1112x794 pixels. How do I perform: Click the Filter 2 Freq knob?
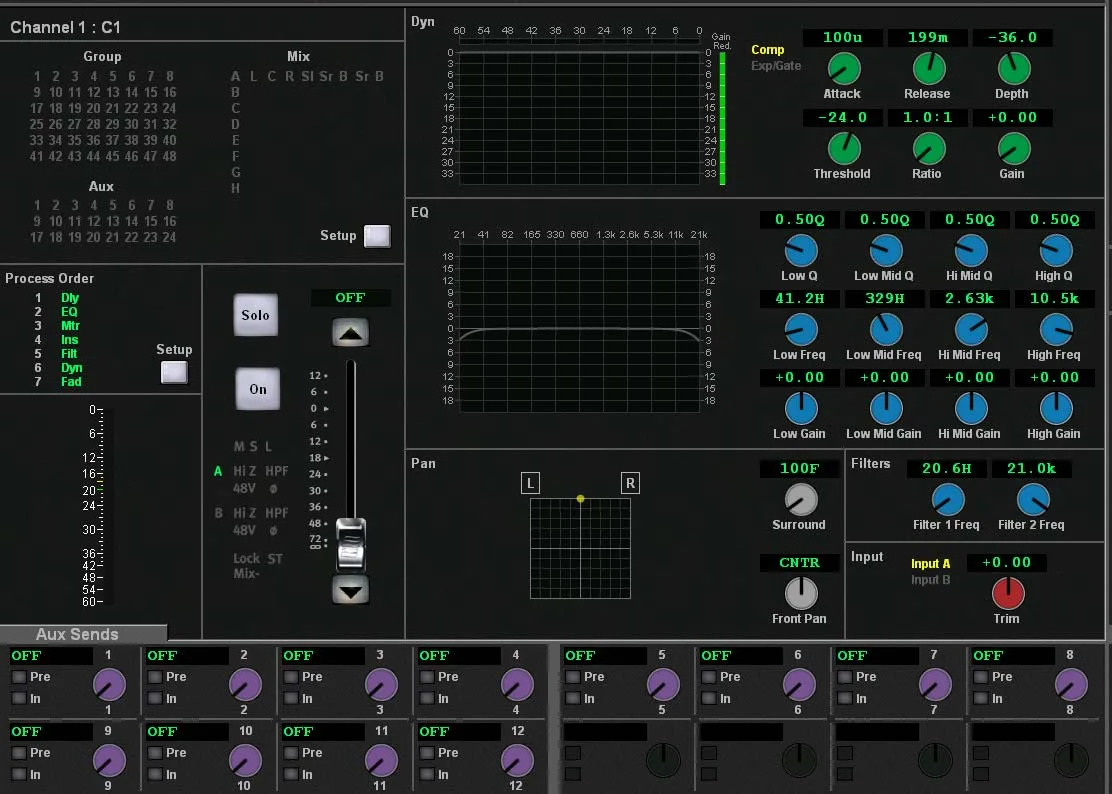(x=1033, y=500)
